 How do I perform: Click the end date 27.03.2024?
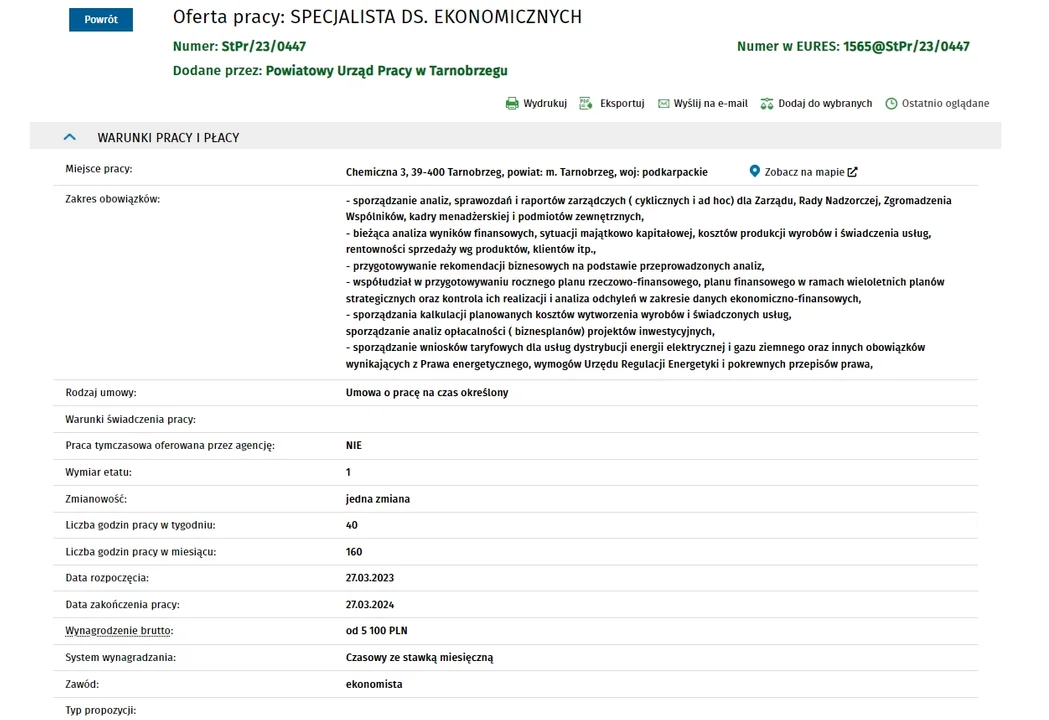[x=370, y=604]
